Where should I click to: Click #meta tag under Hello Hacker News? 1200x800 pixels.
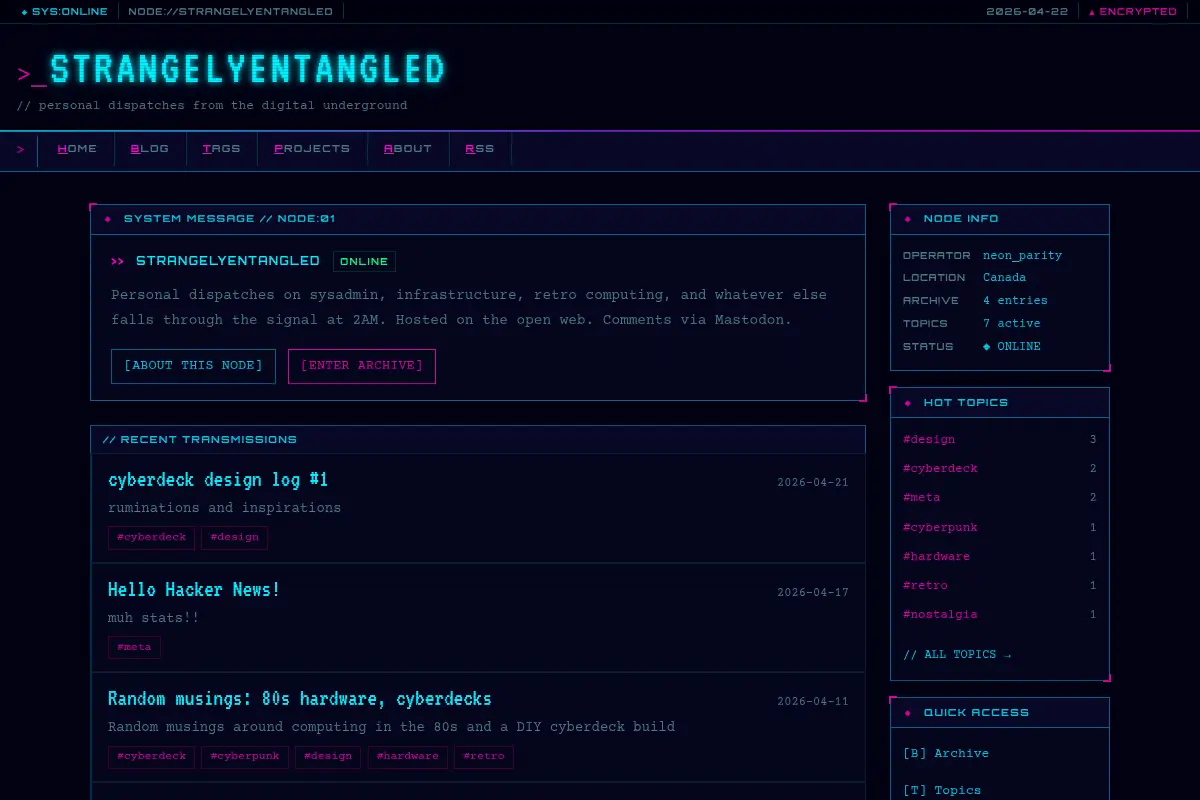(134, 647)
